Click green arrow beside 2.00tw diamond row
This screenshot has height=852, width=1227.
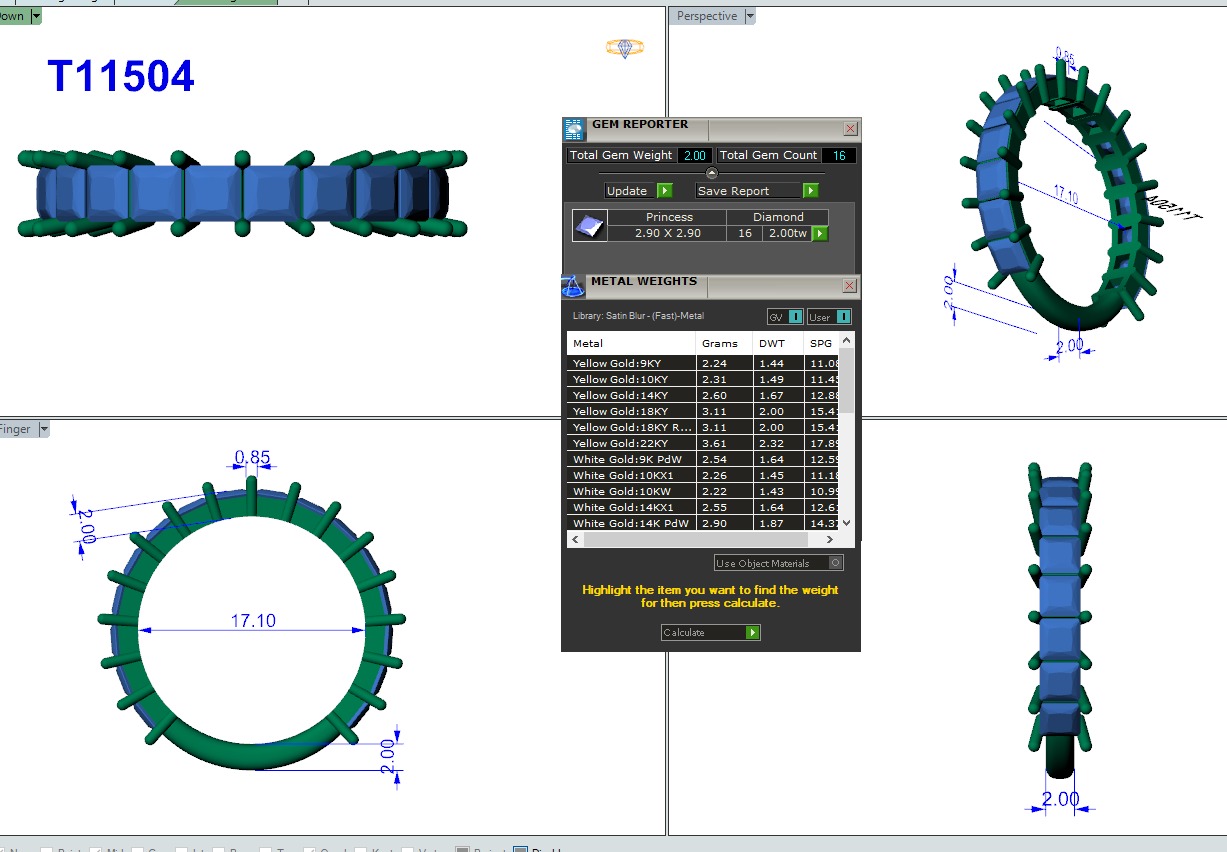tap(820, 234)
